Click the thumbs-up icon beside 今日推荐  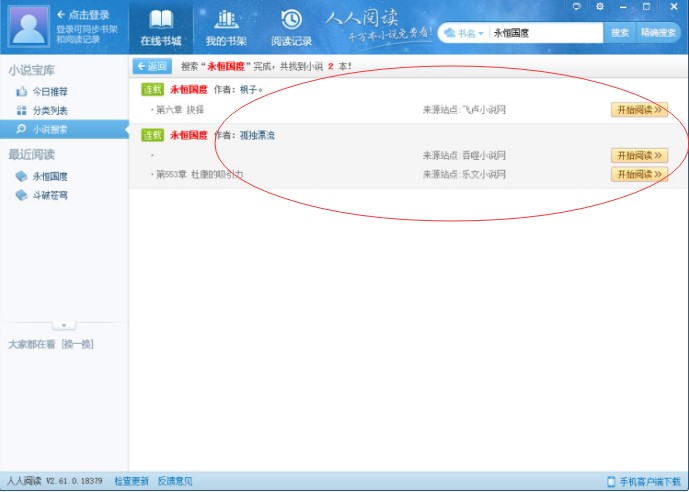pos(21,91)
